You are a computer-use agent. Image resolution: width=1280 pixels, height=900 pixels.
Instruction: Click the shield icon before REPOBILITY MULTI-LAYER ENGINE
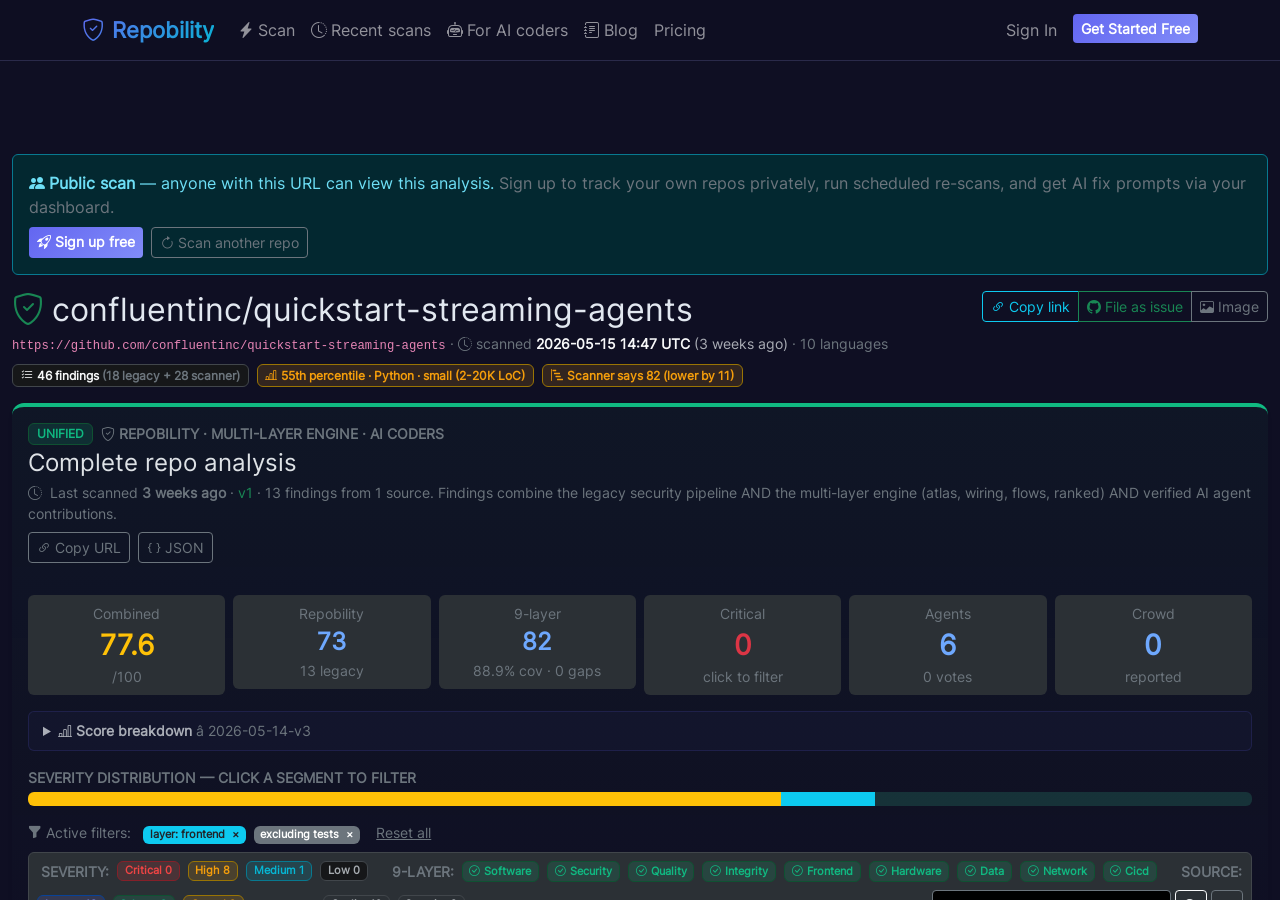[108, 434]
